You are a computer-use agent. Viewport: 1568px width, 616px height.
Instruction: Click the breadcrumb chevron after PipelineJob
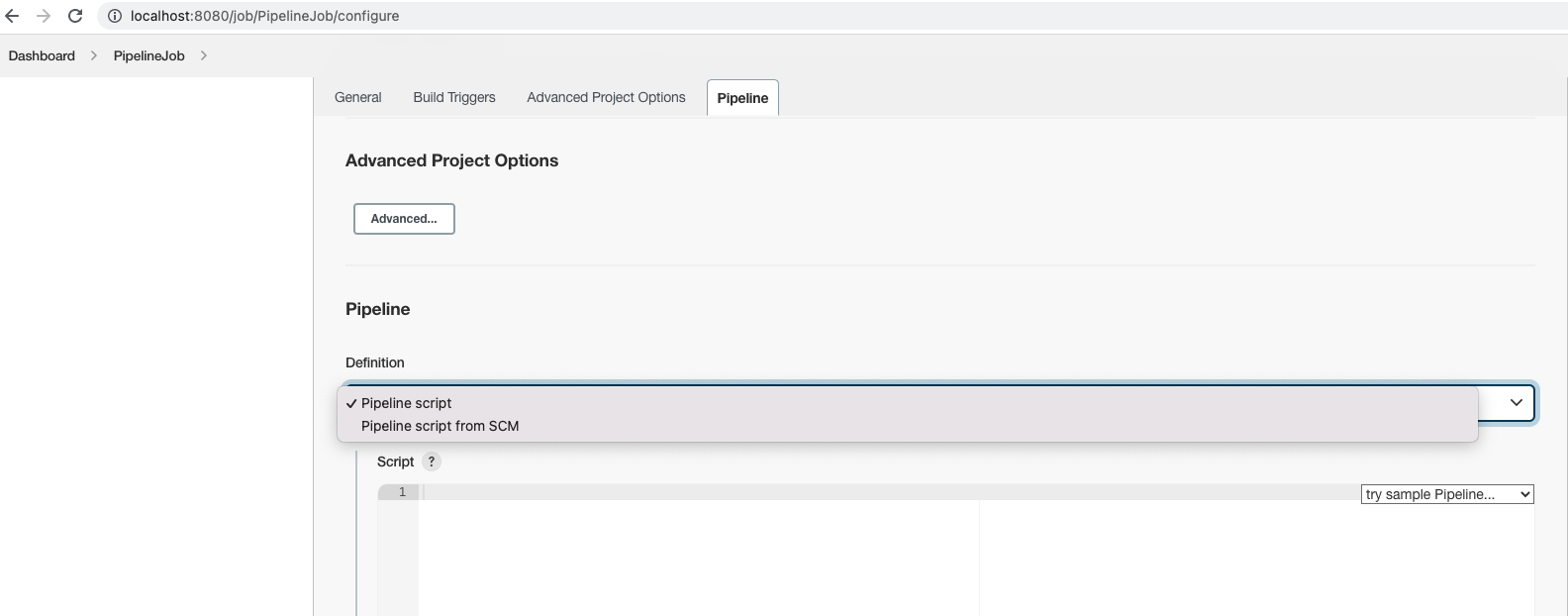(203, 55)
